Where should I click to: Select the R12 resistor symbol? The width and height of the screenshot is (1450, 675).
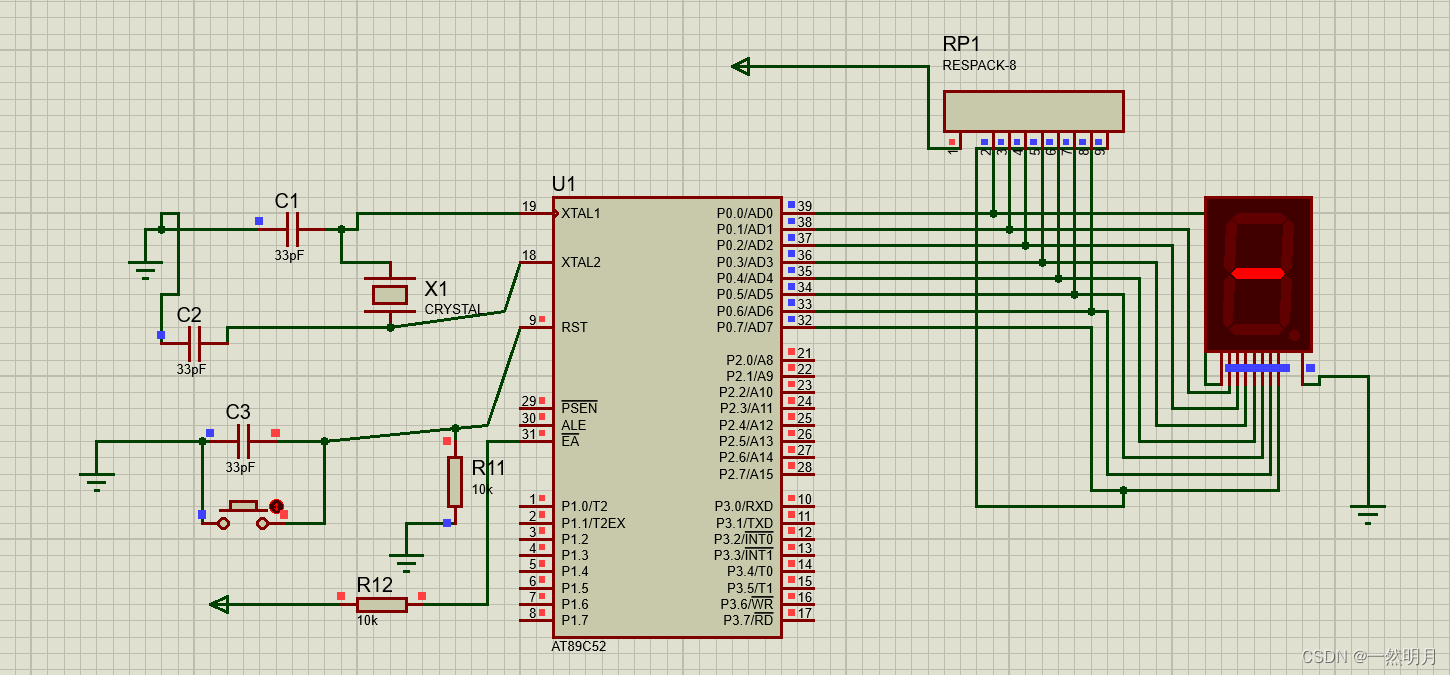click(x=382, y=604)
